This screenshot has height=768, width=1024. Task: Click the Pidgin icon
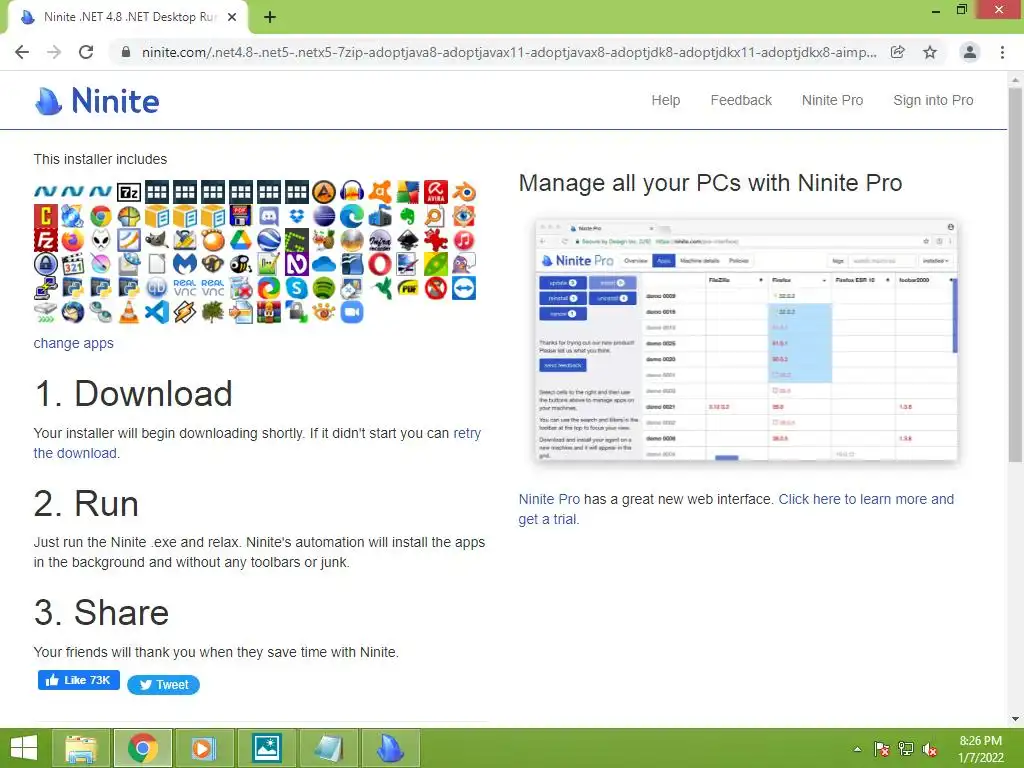464,264
